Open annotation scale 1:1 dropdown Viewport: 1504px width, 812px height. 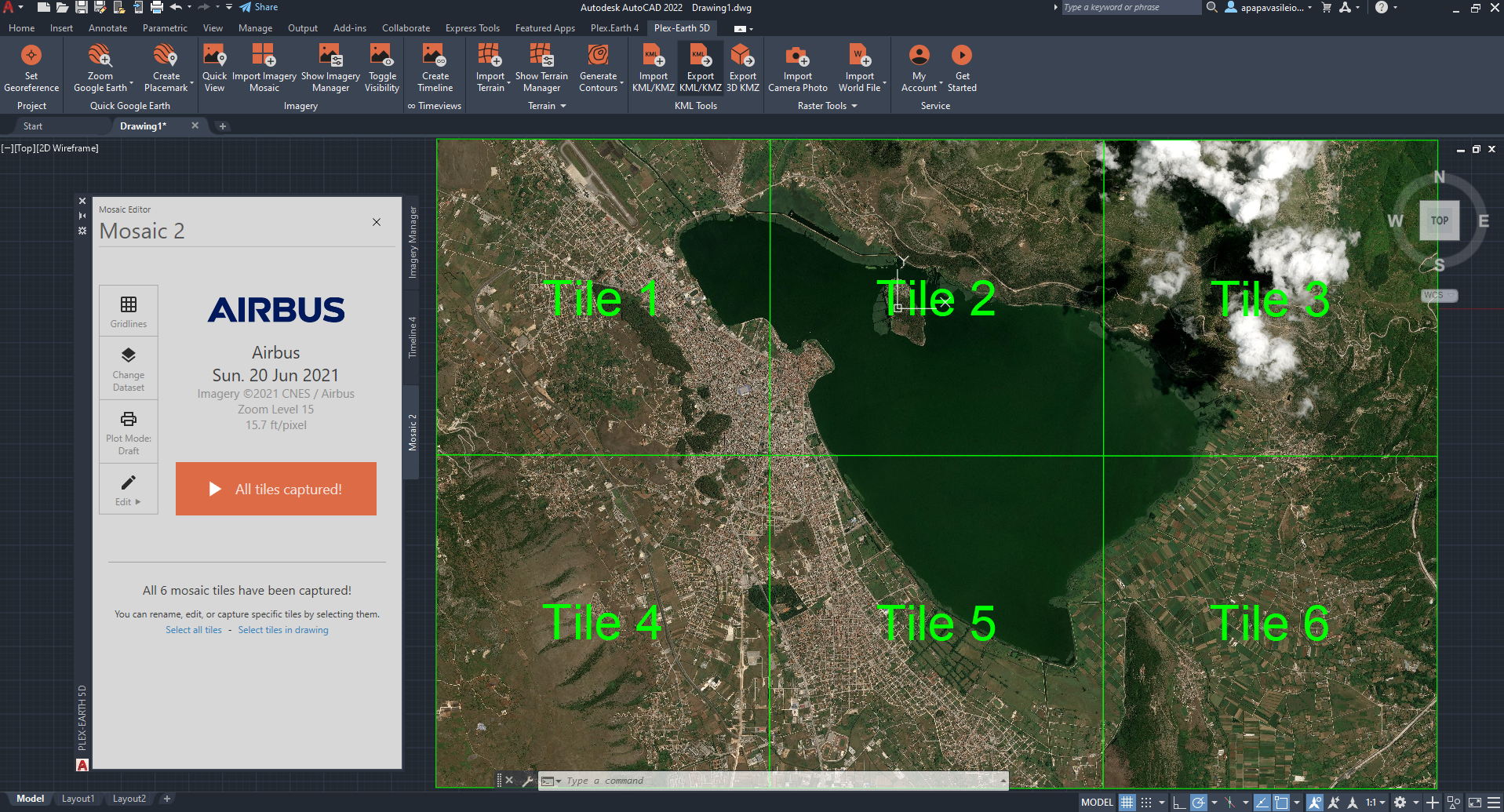[x=1375, y=802]
